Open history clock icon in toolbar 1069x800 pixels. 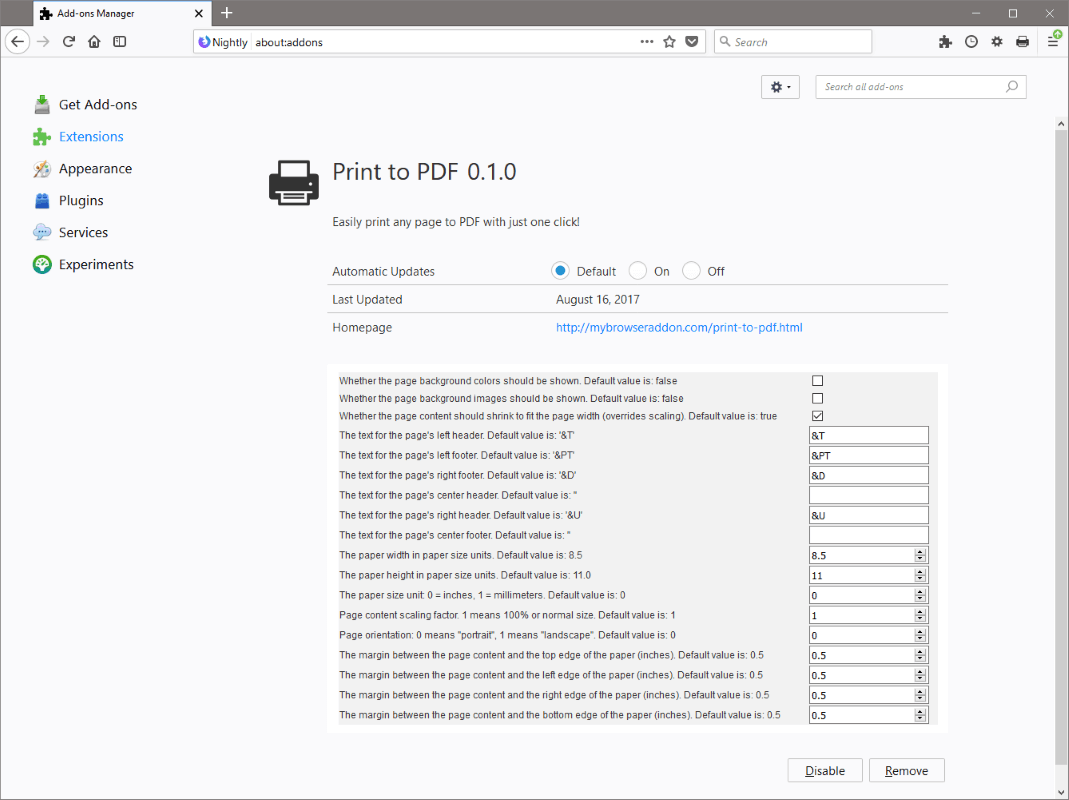[x=971, y=42]
